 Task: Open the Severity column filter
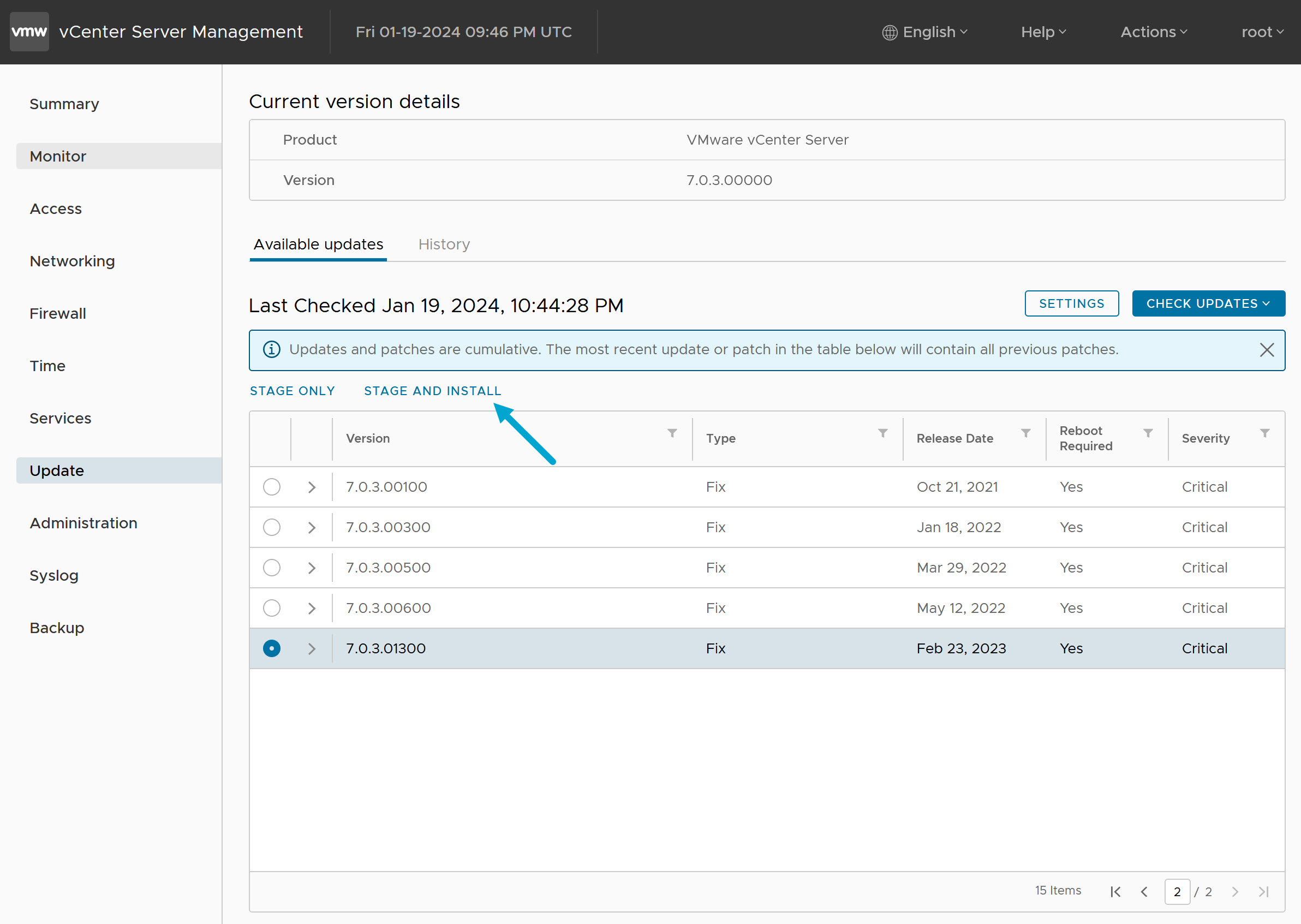1265,433
